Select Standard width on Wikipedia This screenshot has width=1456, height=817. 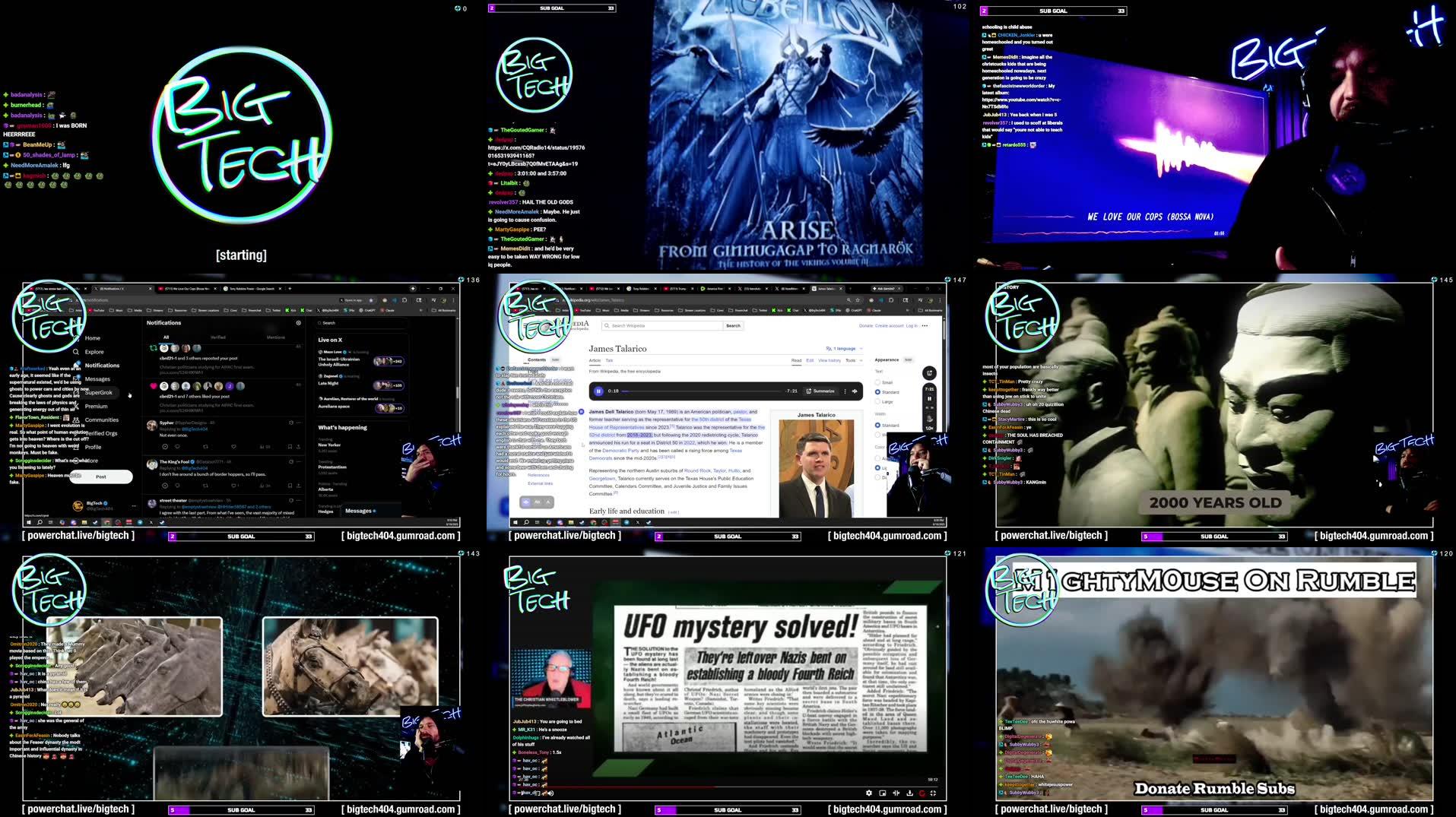tap(877, 425)
